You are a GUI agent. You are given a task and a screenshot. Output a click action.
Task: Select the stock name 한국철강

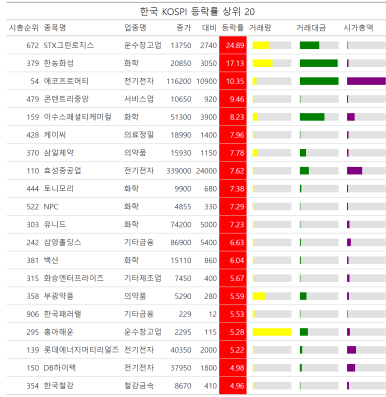58,386
